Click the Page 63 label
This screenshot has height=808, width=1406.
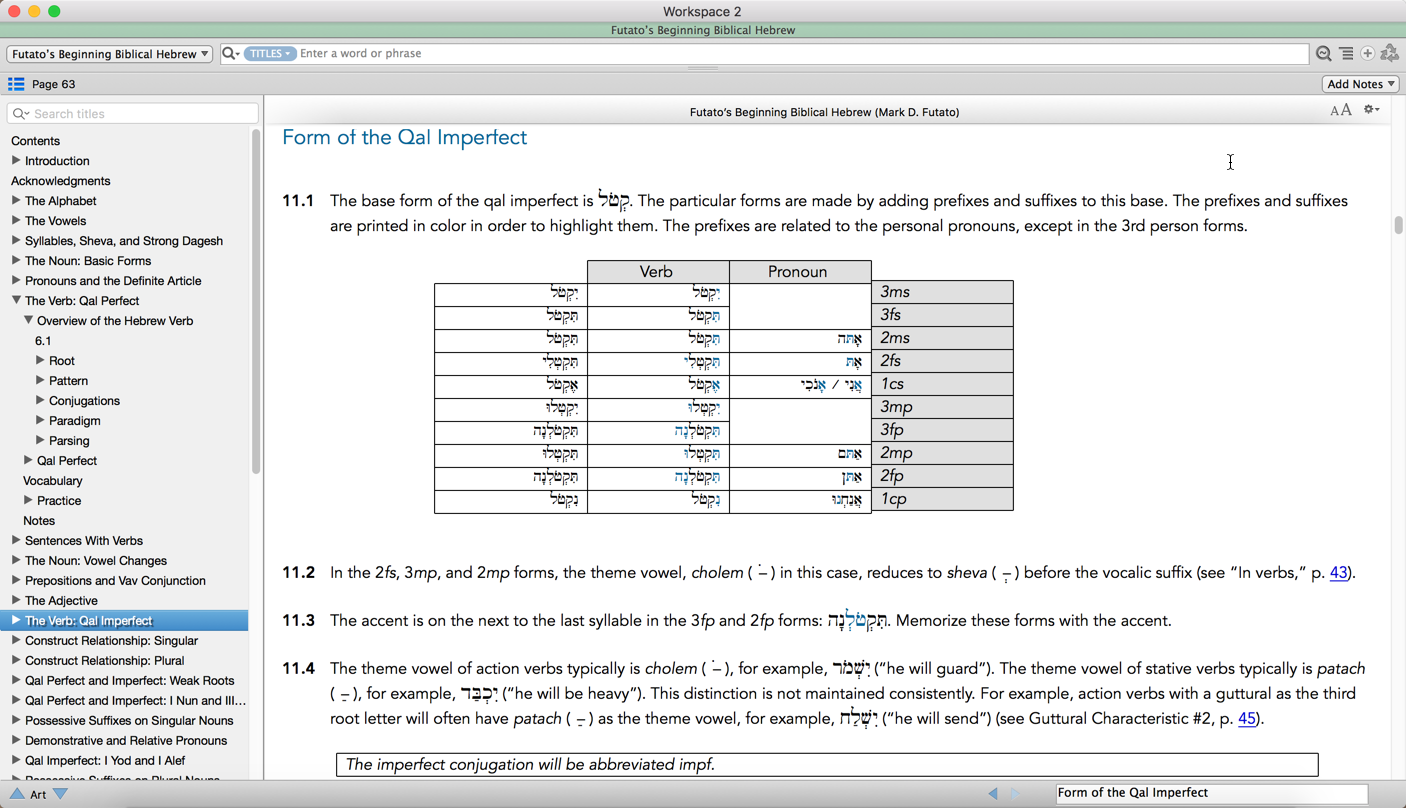coord(54,84)
